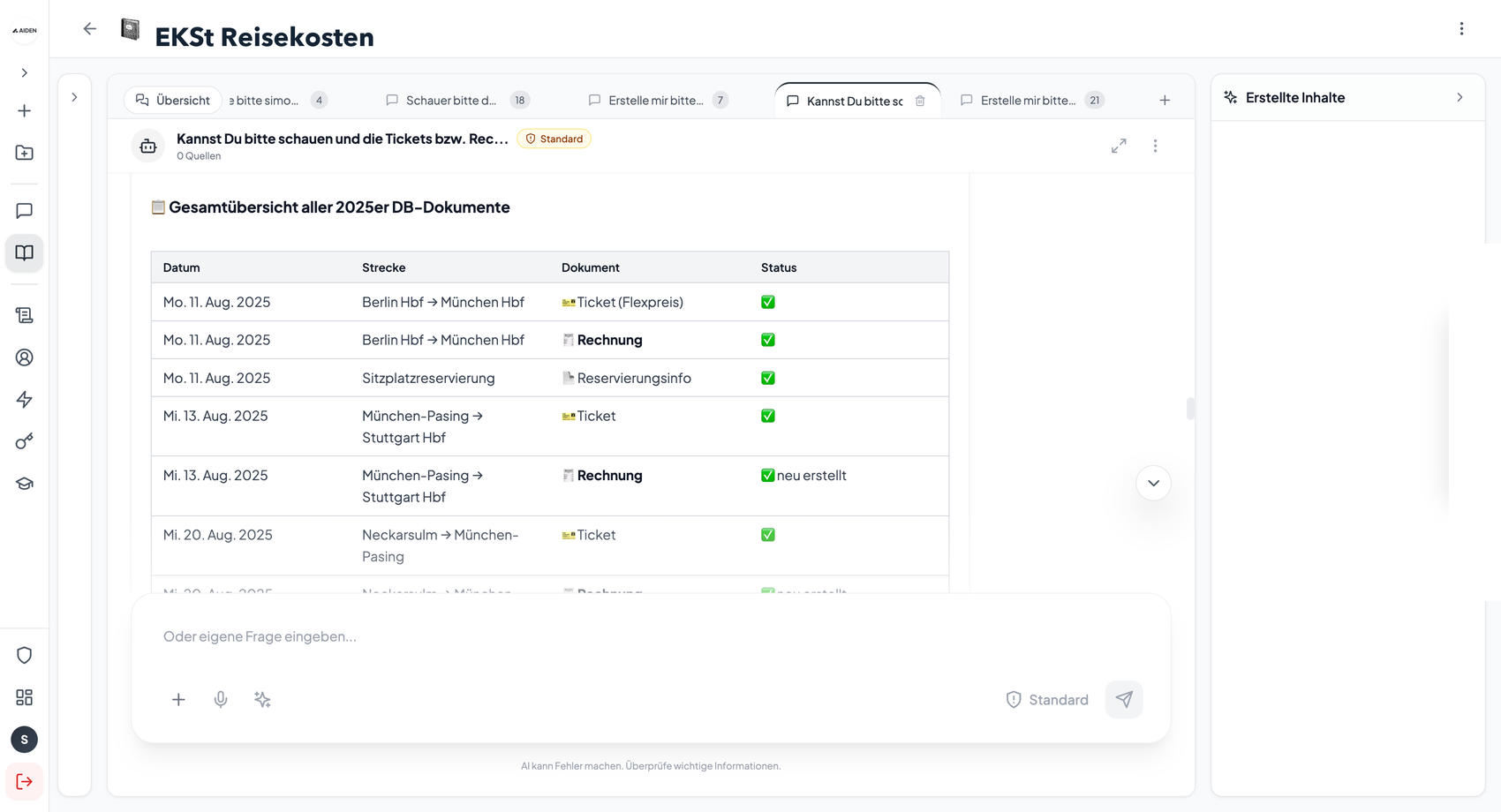Click the S user avatar
This screenshot has width=1501, height=812.
click(x=24, y=740)
